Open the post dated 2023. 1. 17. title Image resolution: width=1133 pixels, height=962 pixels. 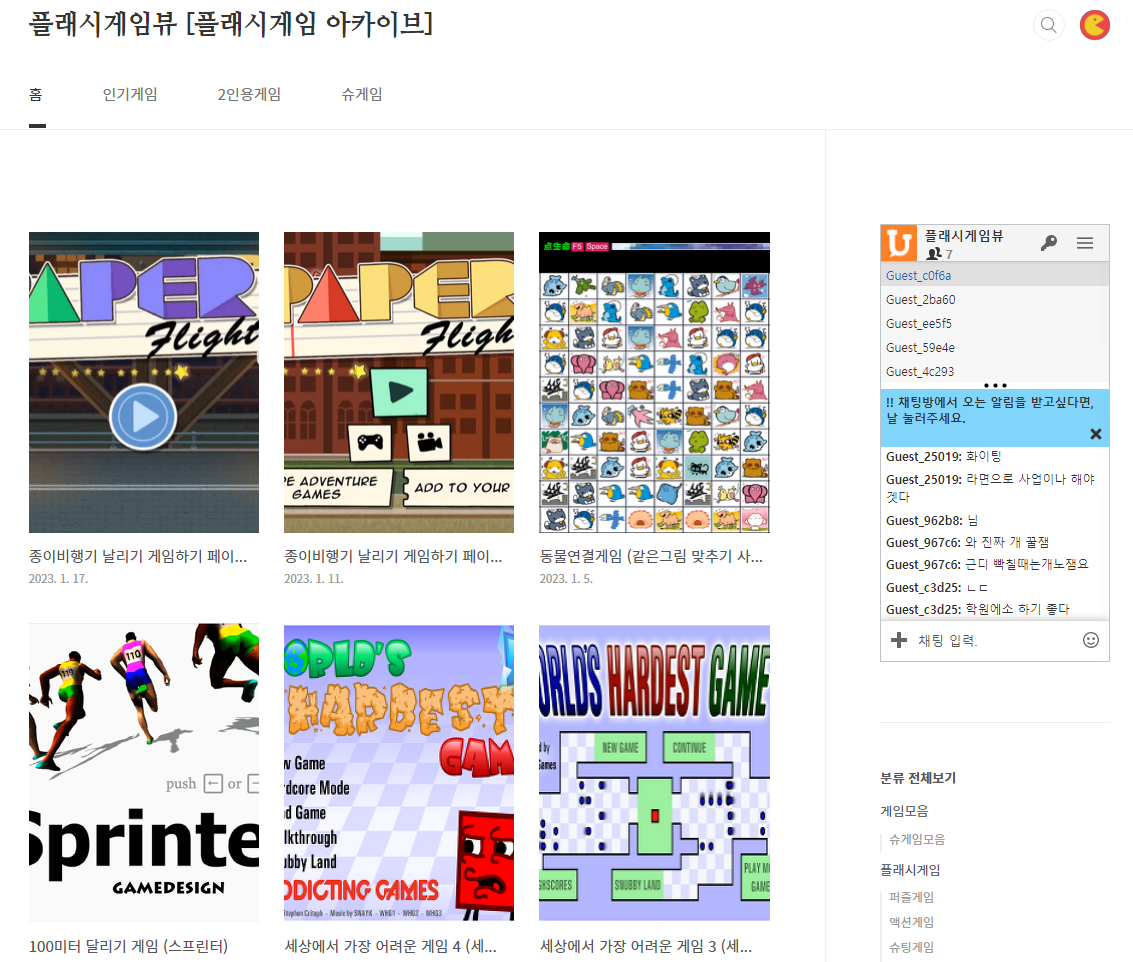pyautogui.click(x=138, y=556)
